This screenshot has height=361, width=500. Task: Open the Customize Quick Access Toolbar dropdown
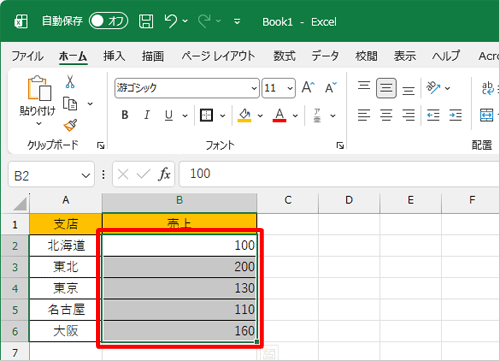pyautogui.click(x=237, y=22)
